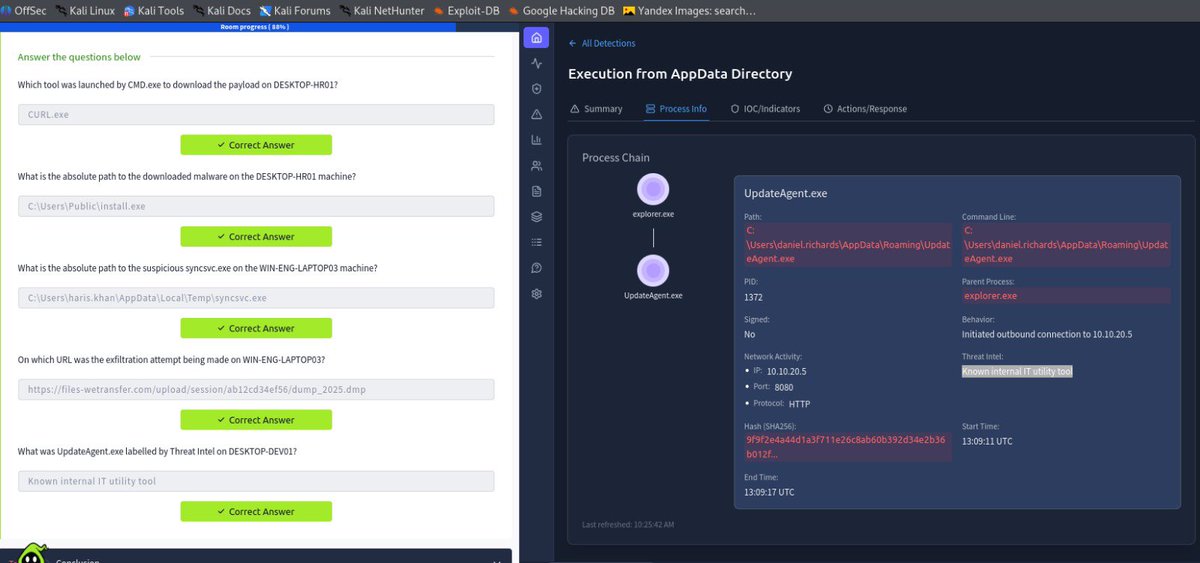This screenshot has width=1200, height=563.
Task: Switch to the Actions/Response tab
Action: (865, 108)
